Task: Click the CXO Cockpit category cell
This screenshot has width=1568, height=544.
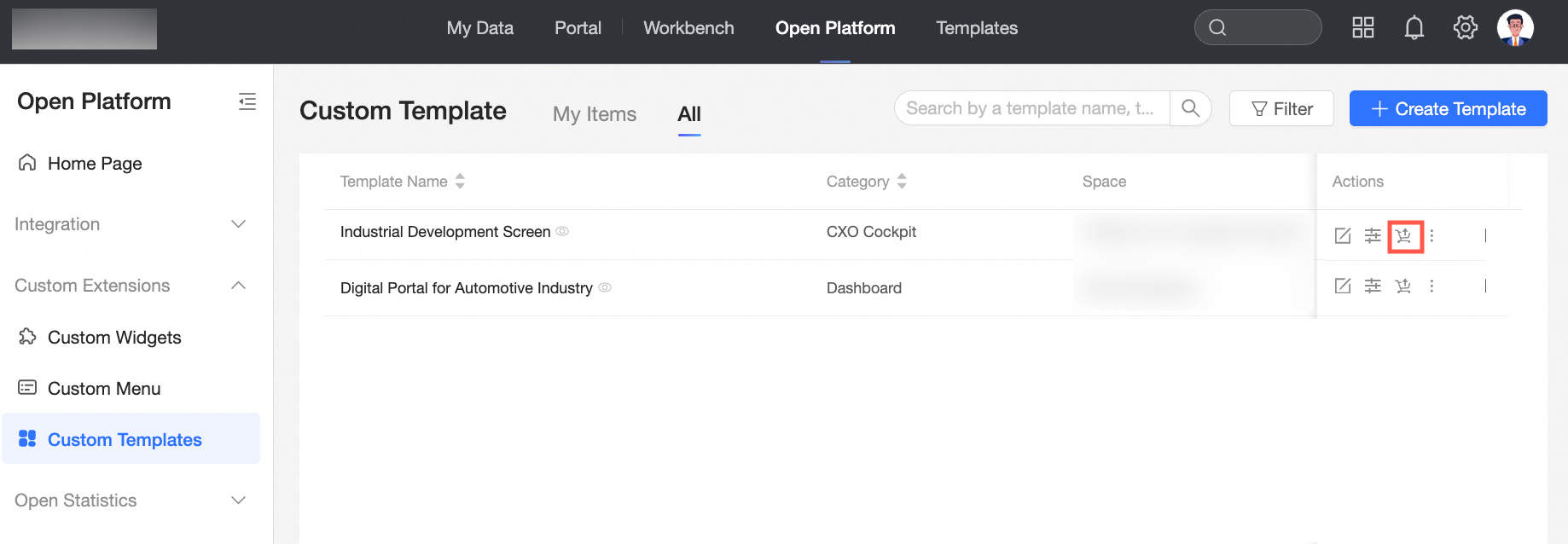Action: tap(871, 232)
